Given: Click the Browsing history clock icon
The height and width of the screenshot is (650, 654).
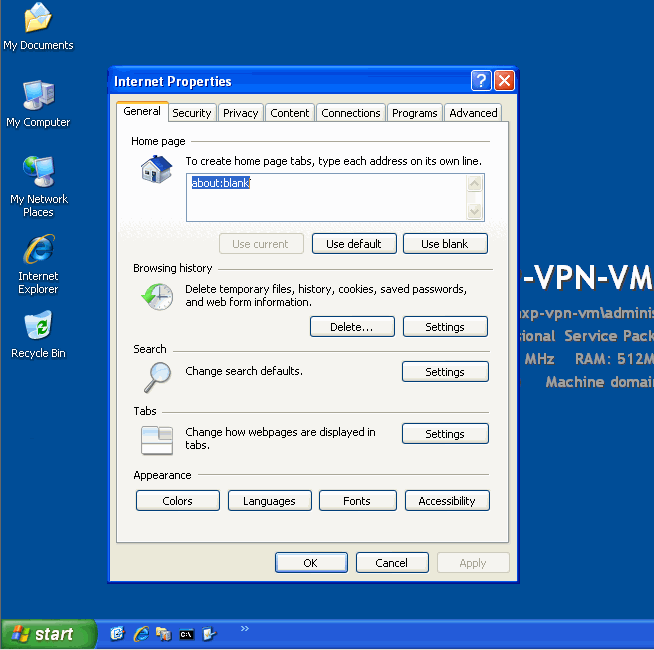Looking at the screenshot, I should [x=157, y=296].
